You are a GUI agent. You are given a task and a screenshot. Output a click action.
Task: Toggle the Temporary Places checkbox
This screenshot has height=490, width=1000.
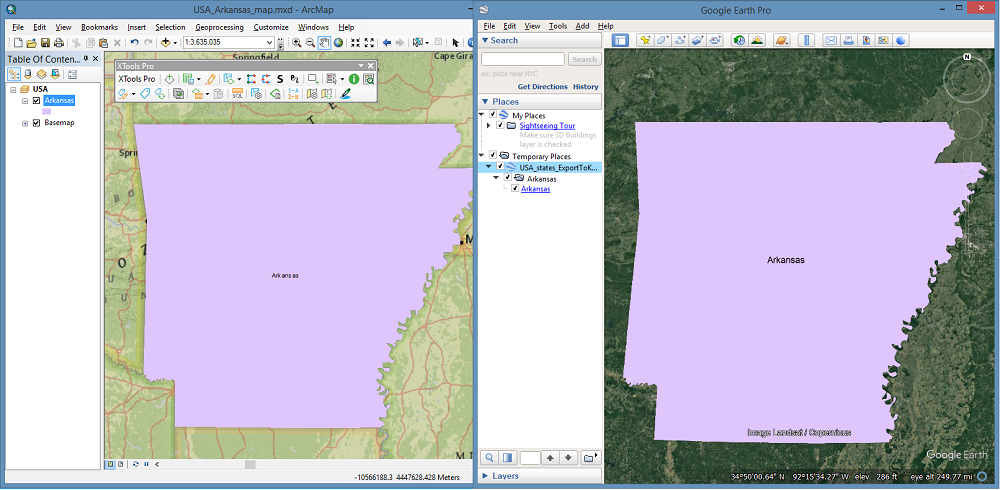[493, 156]
